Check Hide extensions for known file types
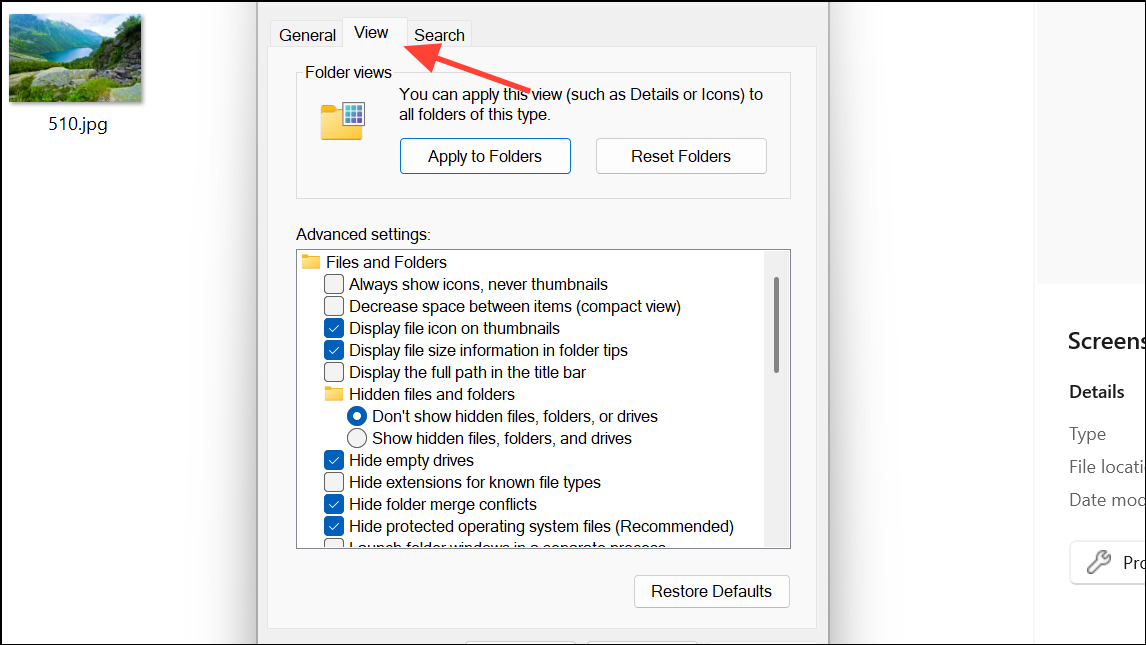This screenshot has height=645, width=1146. click(334, 482)
